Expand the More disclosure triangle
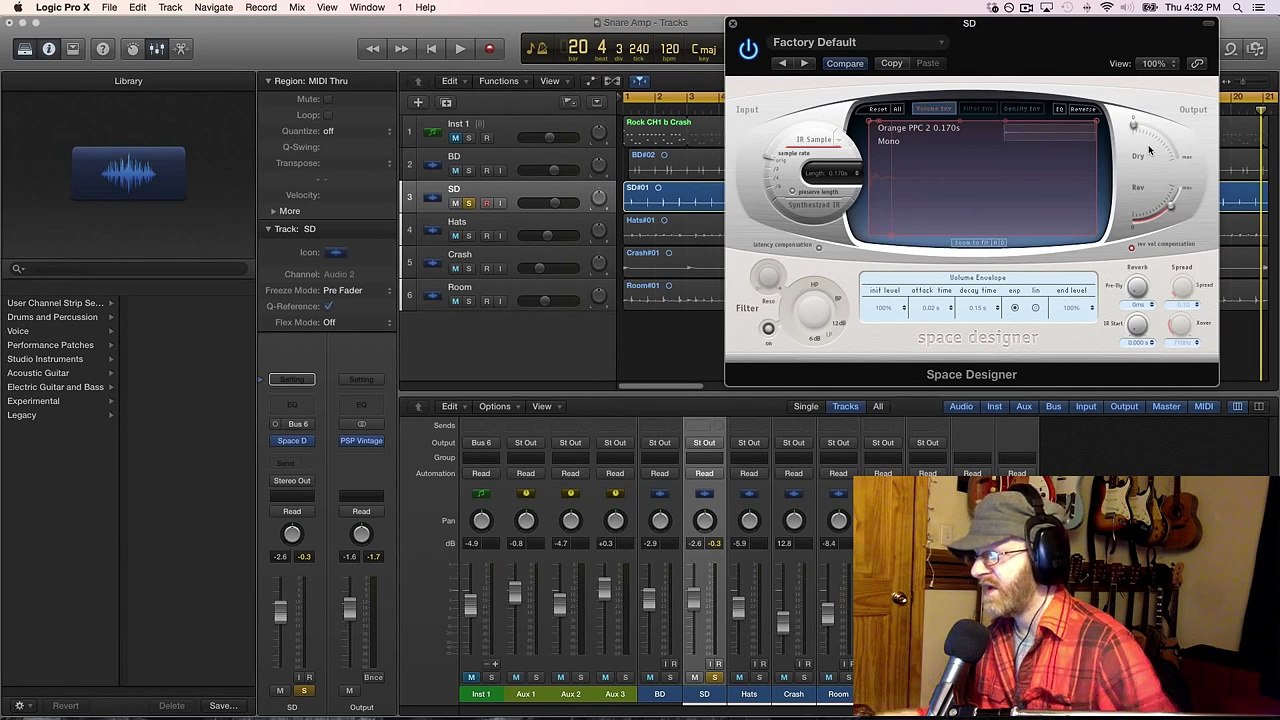The height and width of the screenshot is (720, 1280). pyautogui.click(x=273, y=211)
